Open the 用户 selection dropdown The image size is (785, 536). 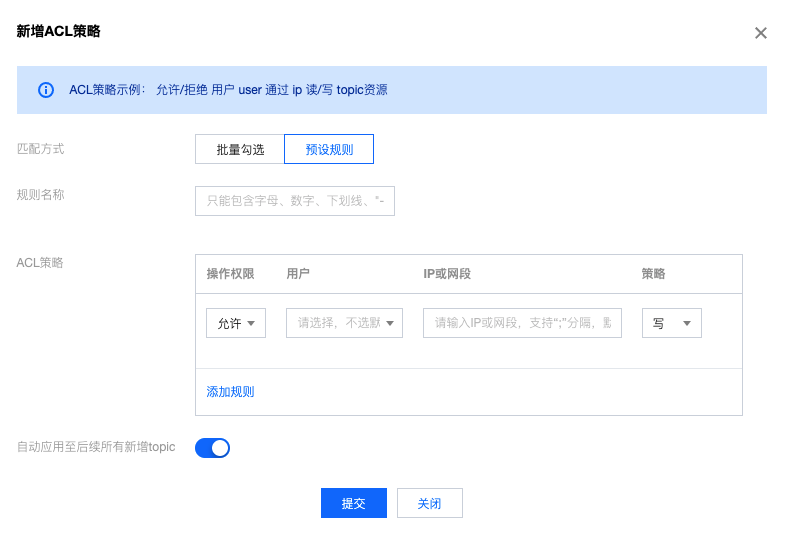click(x=344, y=323)
